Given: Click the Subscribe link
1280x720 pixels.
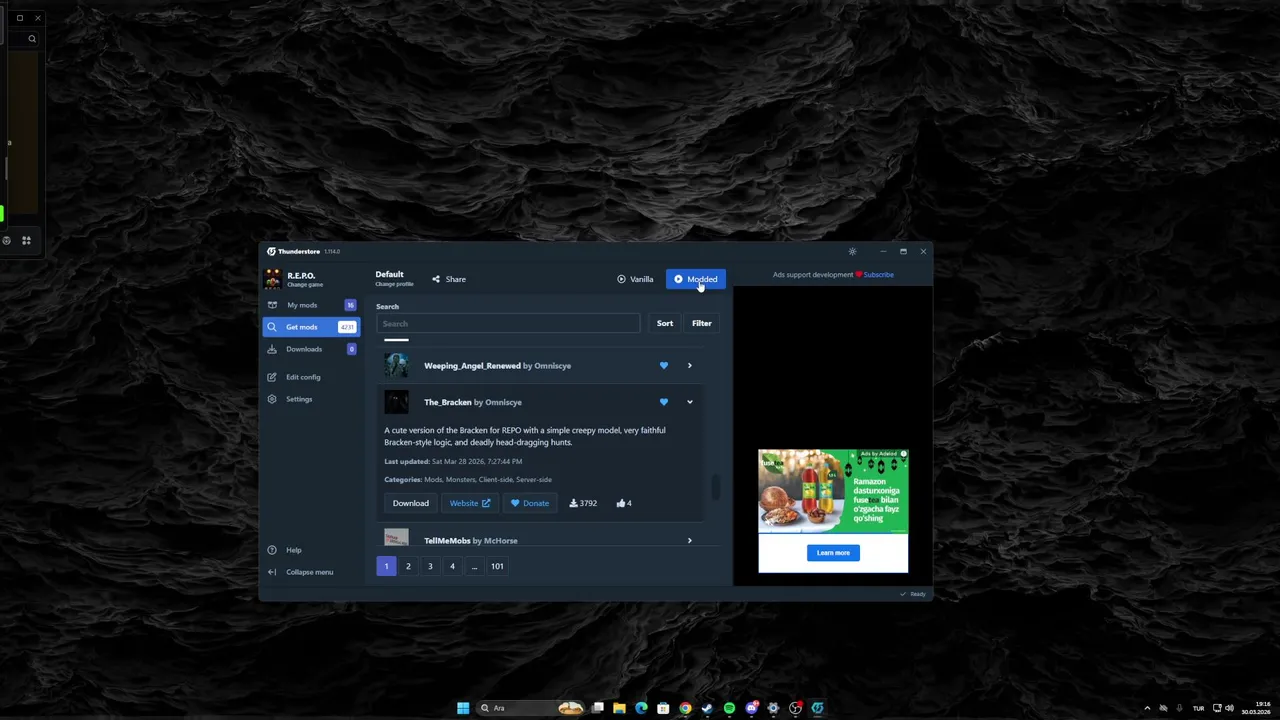Looking at the screenshot, I should (878, 275).
